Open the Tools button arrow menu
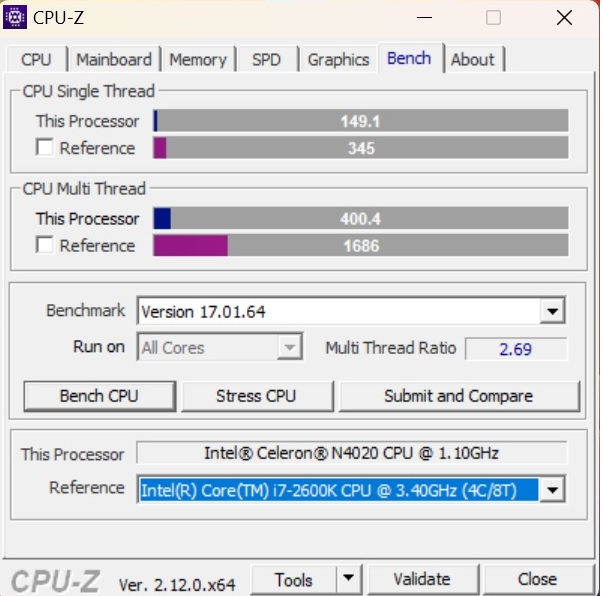 (349, 579)
